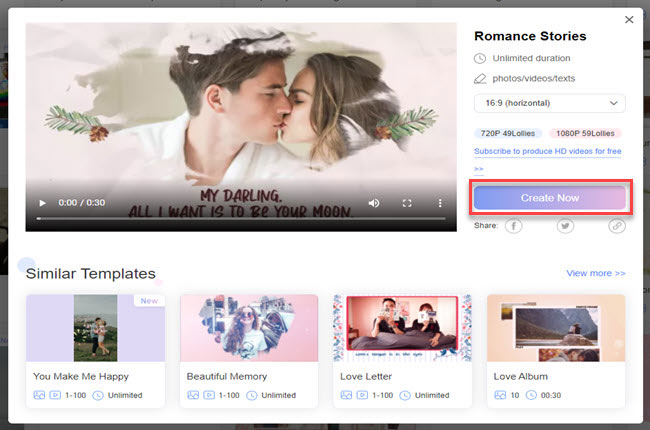Play the Romance Stories preview video
This screenshot has height=430, width=650.
[42, 203]
